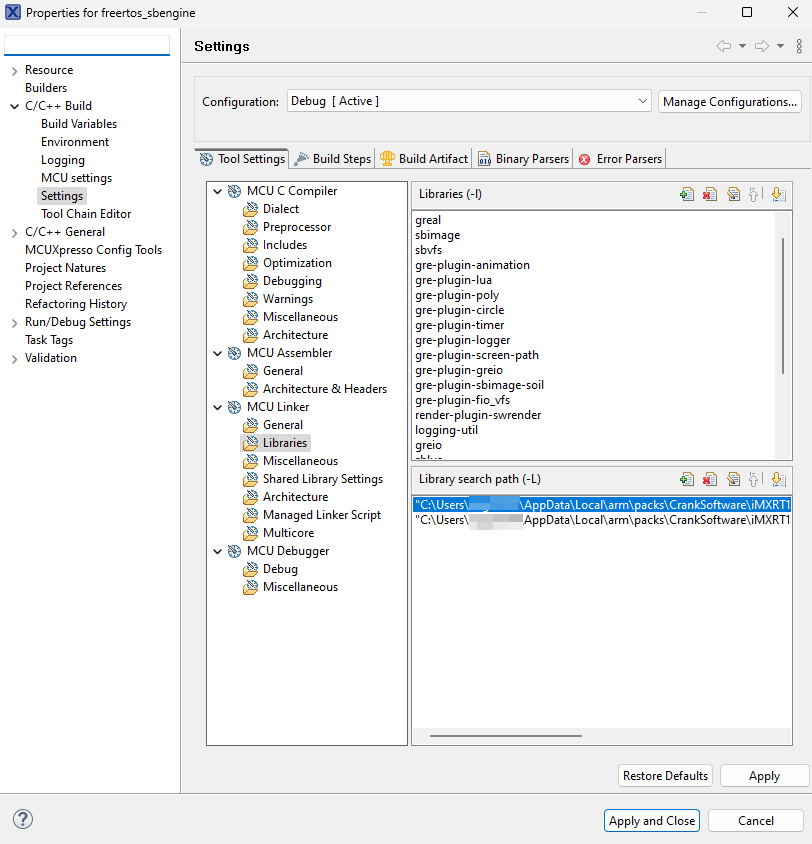
Task: Collapse the MCU Linker tree section
Action: [x=218, y=406]
